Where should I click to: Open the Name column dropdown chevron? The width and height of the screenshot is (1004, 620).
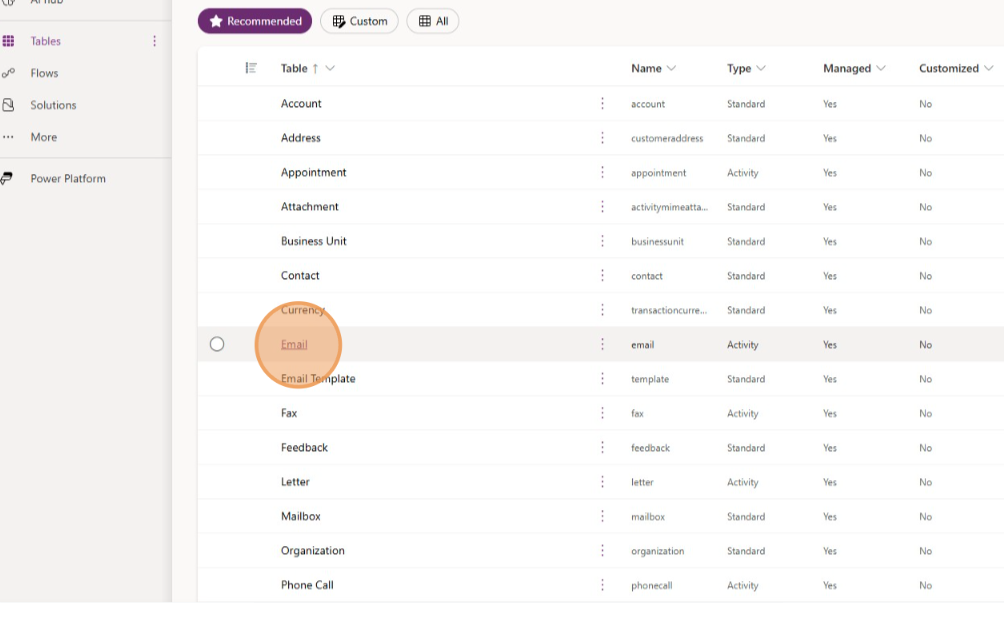tap(671, 68)
